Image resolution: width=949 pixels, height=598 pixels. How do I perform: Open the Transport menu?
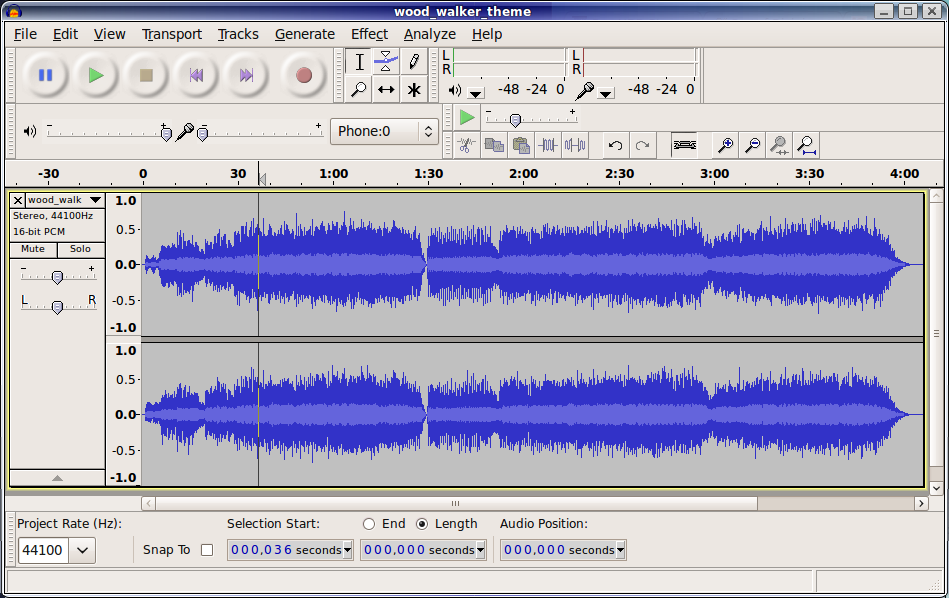[172, 34]
